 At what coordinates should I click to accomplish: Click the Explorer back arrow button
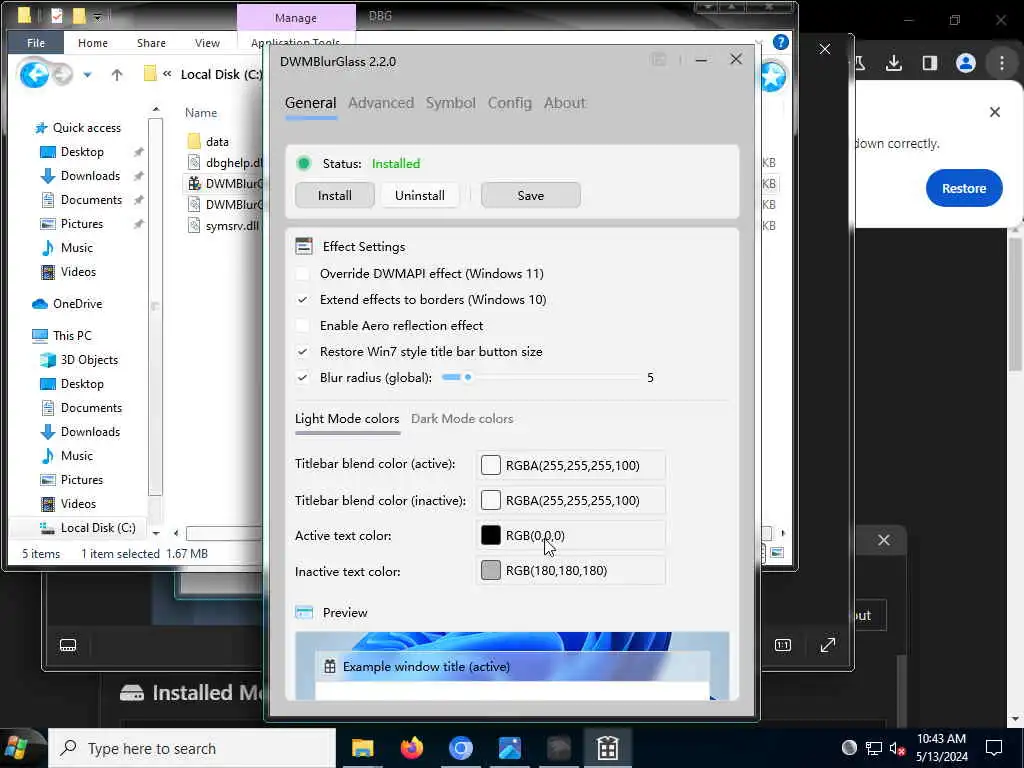34,75
